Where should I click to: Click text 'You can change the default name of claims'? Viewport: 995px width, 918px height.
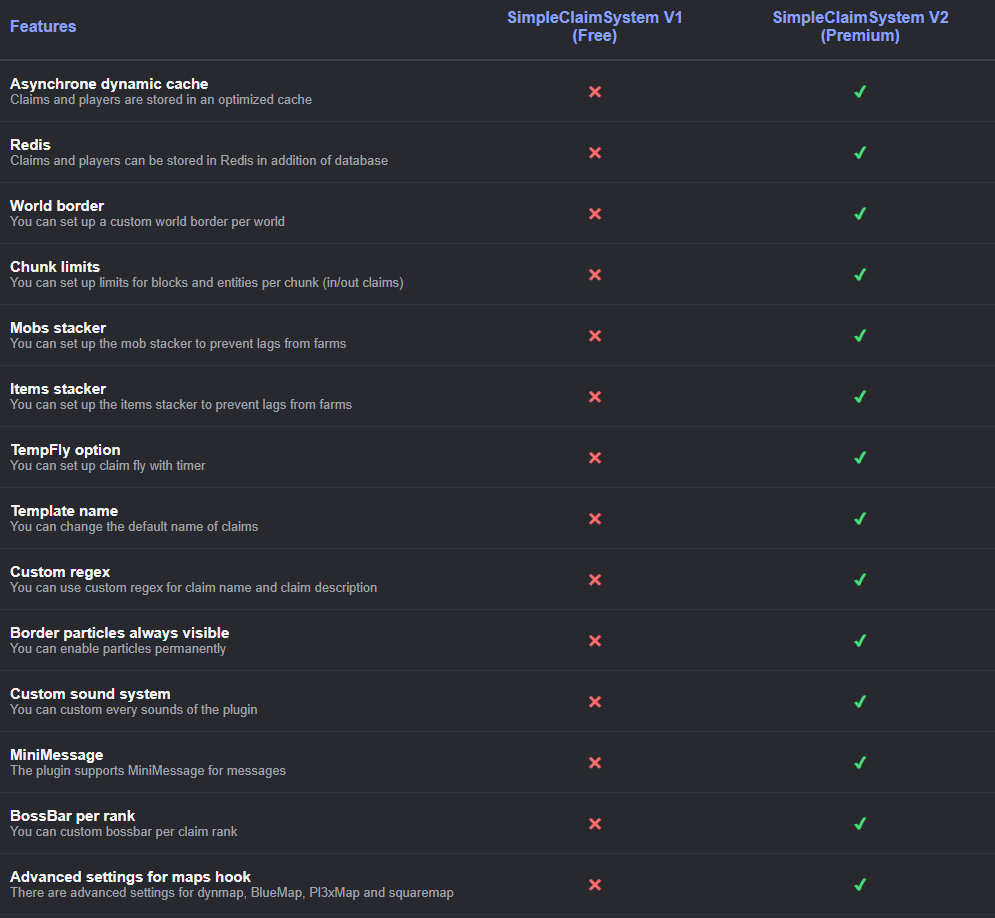(135, 527)
